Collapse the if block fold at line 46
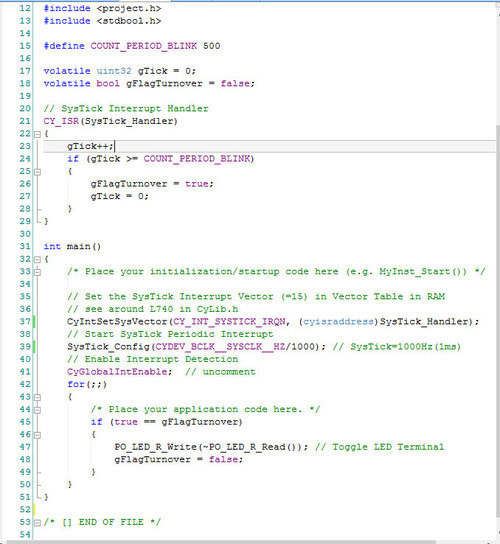This screenshot has height=544, width=500. tap(37, 435)
